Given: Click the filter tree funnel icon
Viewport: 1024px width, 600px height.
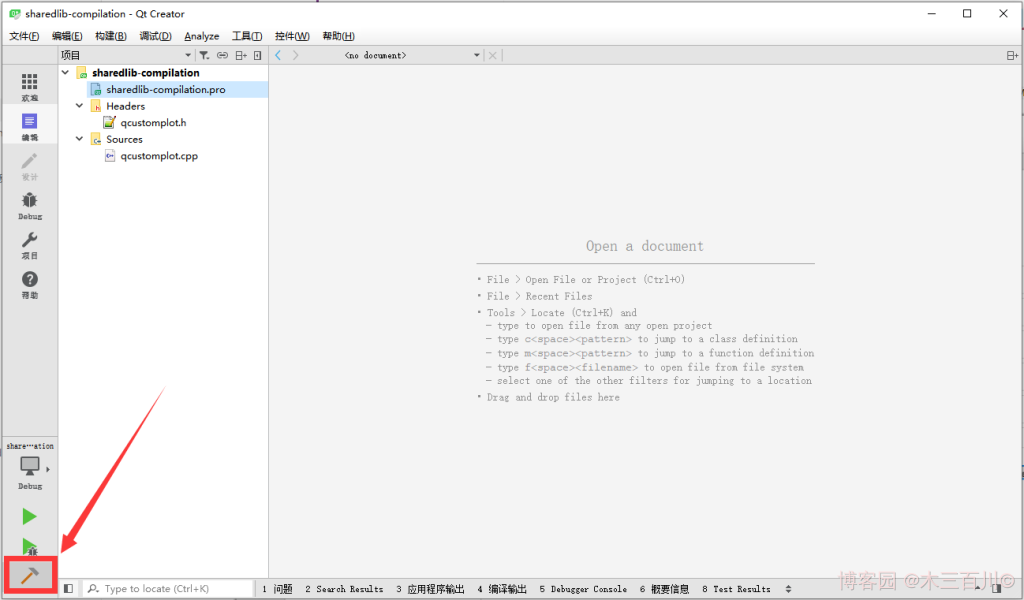Looking at the screenshot, I should 204,56.
